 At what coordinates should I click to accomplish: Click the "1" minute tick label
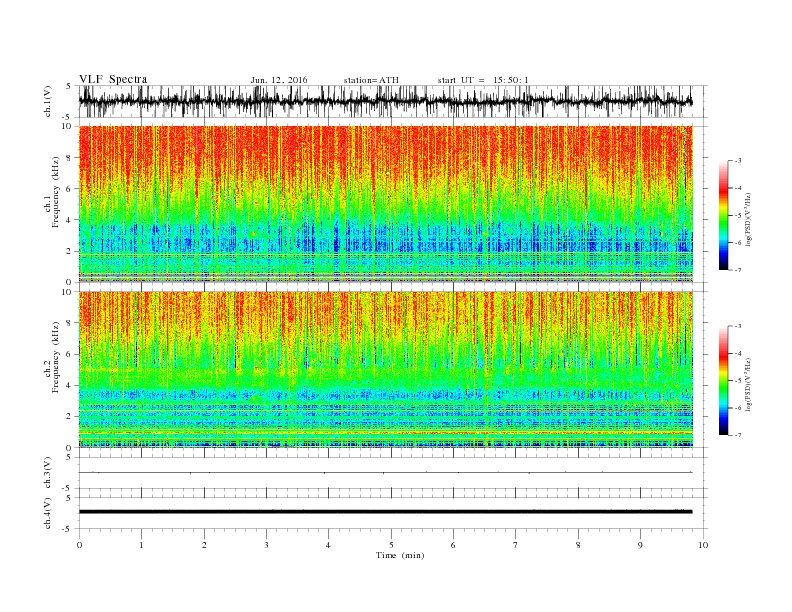[141, 545]
